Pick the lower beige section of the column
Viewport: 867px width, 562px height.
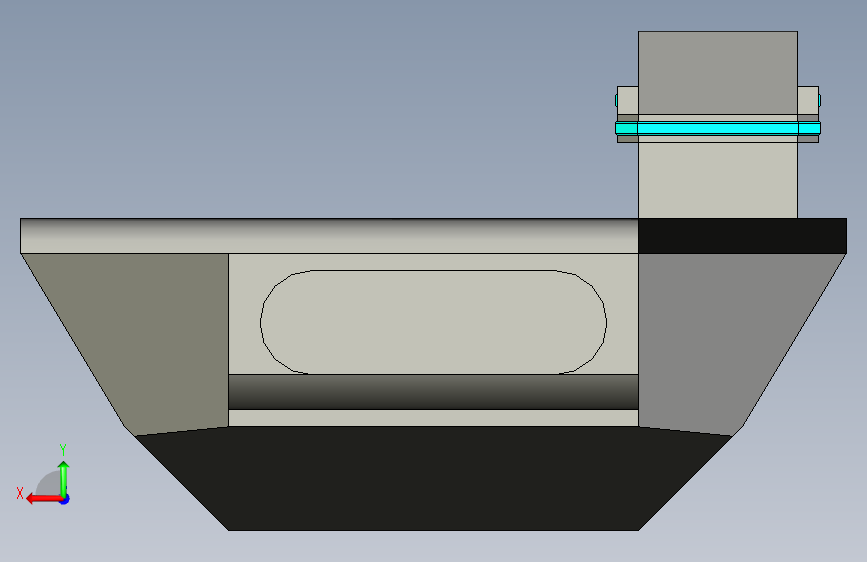coord(718,180)
